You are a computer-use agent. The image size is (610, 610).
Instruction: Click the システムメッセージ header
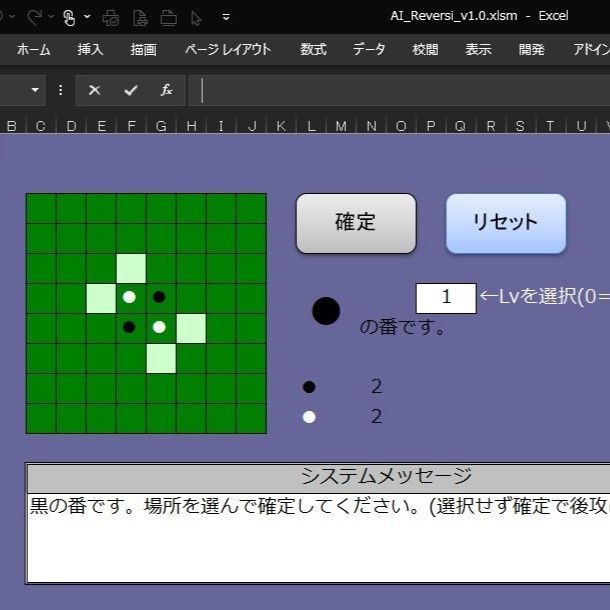point(386,477)
